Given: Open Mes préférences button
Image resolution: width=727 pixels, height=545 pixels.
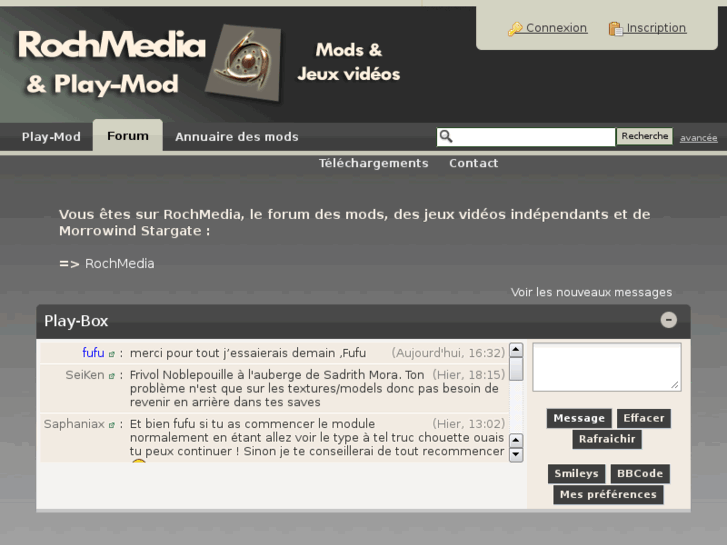Looking at the screenshot, I should point(608,494).
